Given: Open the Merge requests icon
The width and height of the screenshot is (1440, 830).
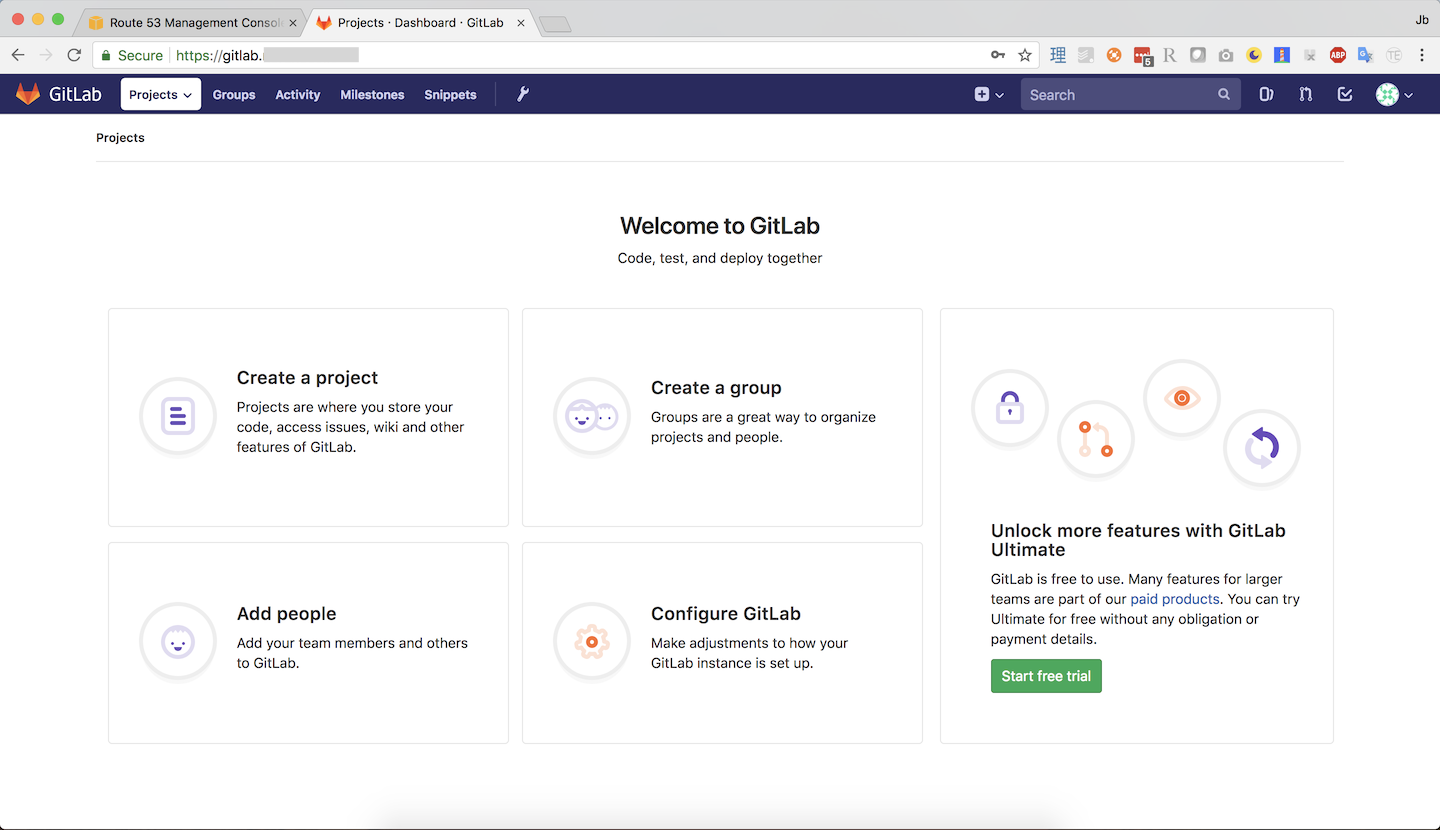Looking at the screenshot, I should (1305, 94).
